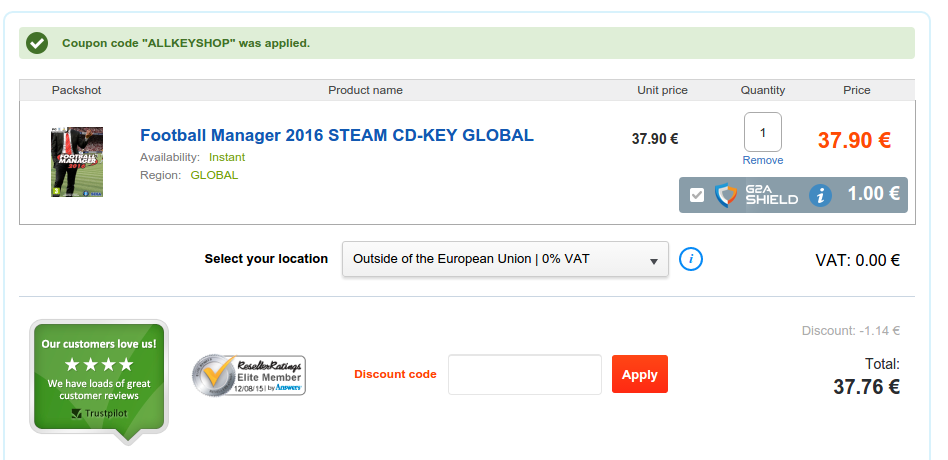Open the location VAT dropdown
The height and width of the screenshot is (460, 948).
click(x=505, y=259)
